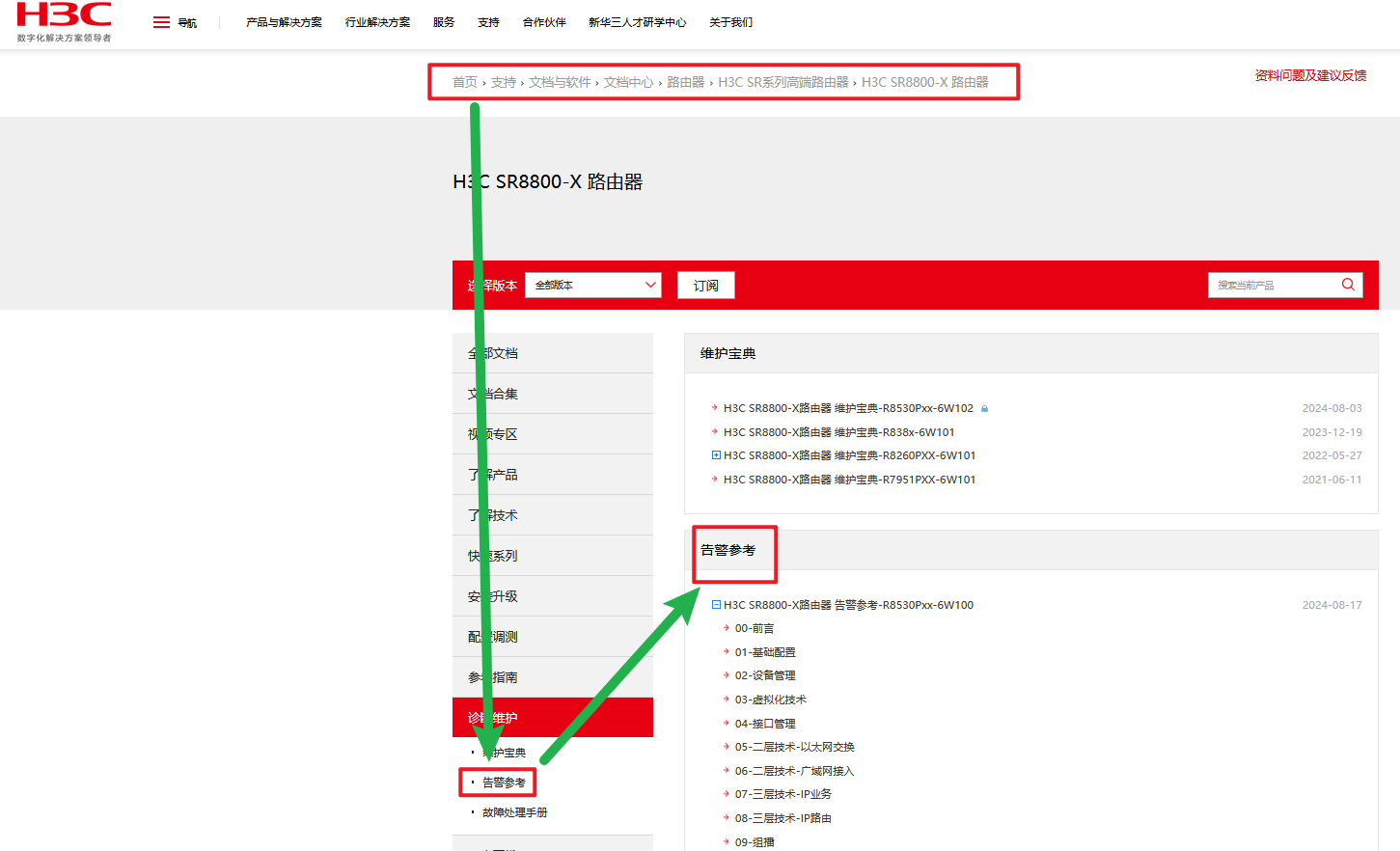Screen dimensions: 1400x851
Task: Open the 06-二层技术-广域网接入 chapter
Action: 794,771
